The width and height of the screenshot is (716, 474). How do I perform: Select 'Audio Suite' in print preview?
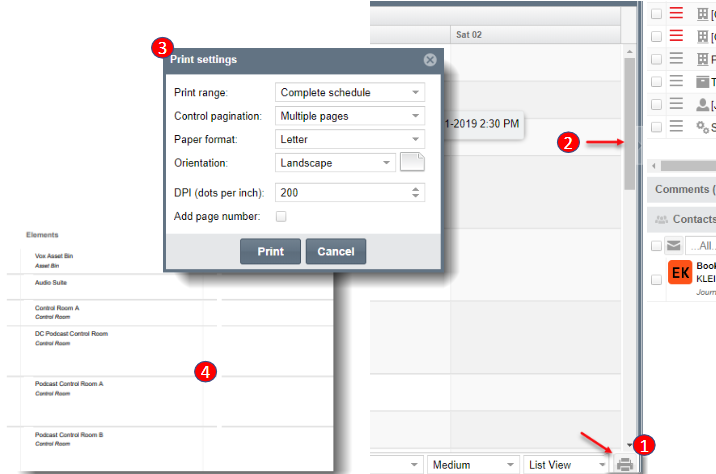[x=51, y=283]
